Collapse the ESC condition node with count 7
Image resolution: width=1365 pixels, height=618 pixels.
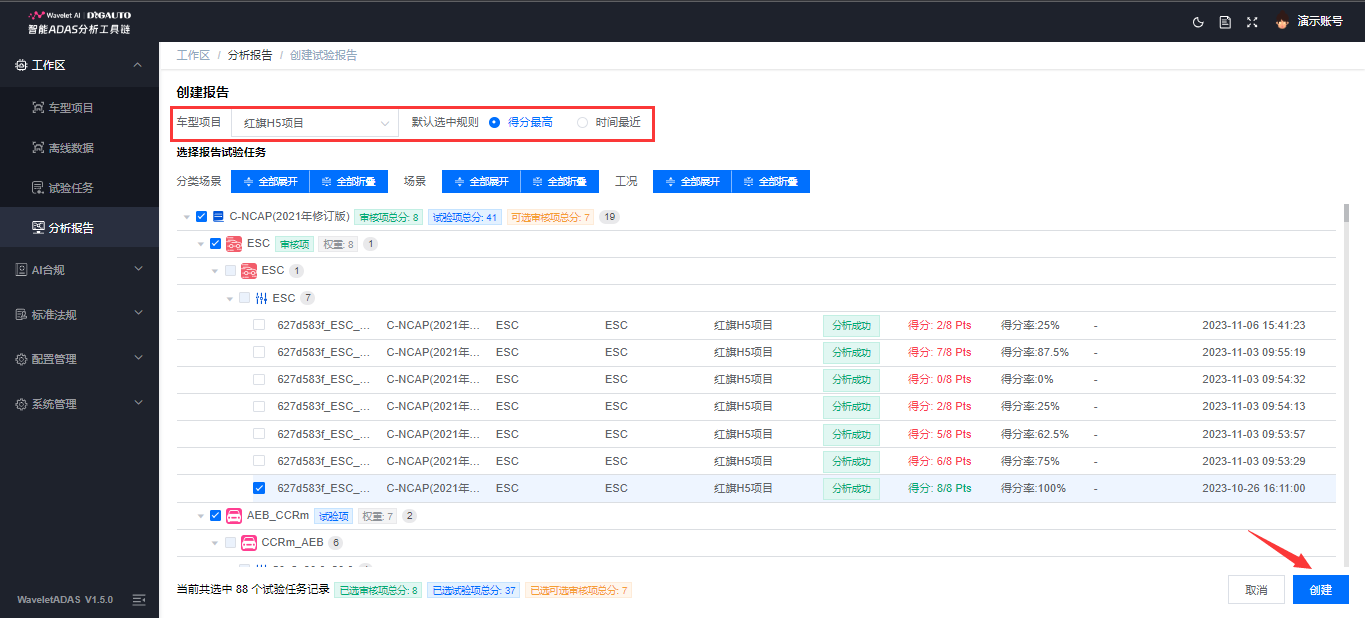tap(230, 298)
